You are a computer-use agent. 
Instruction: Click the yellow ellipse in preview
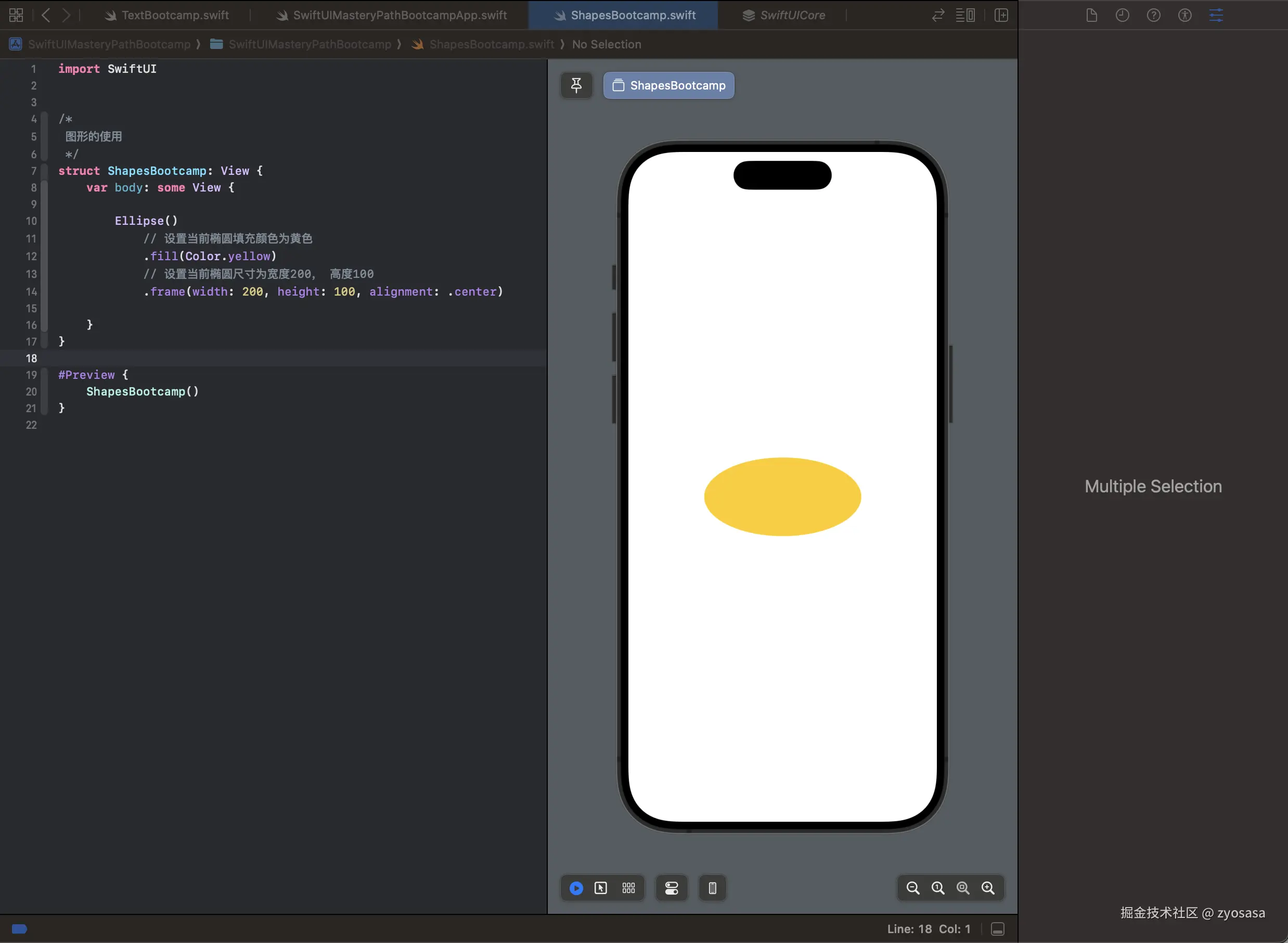[782, 496]
